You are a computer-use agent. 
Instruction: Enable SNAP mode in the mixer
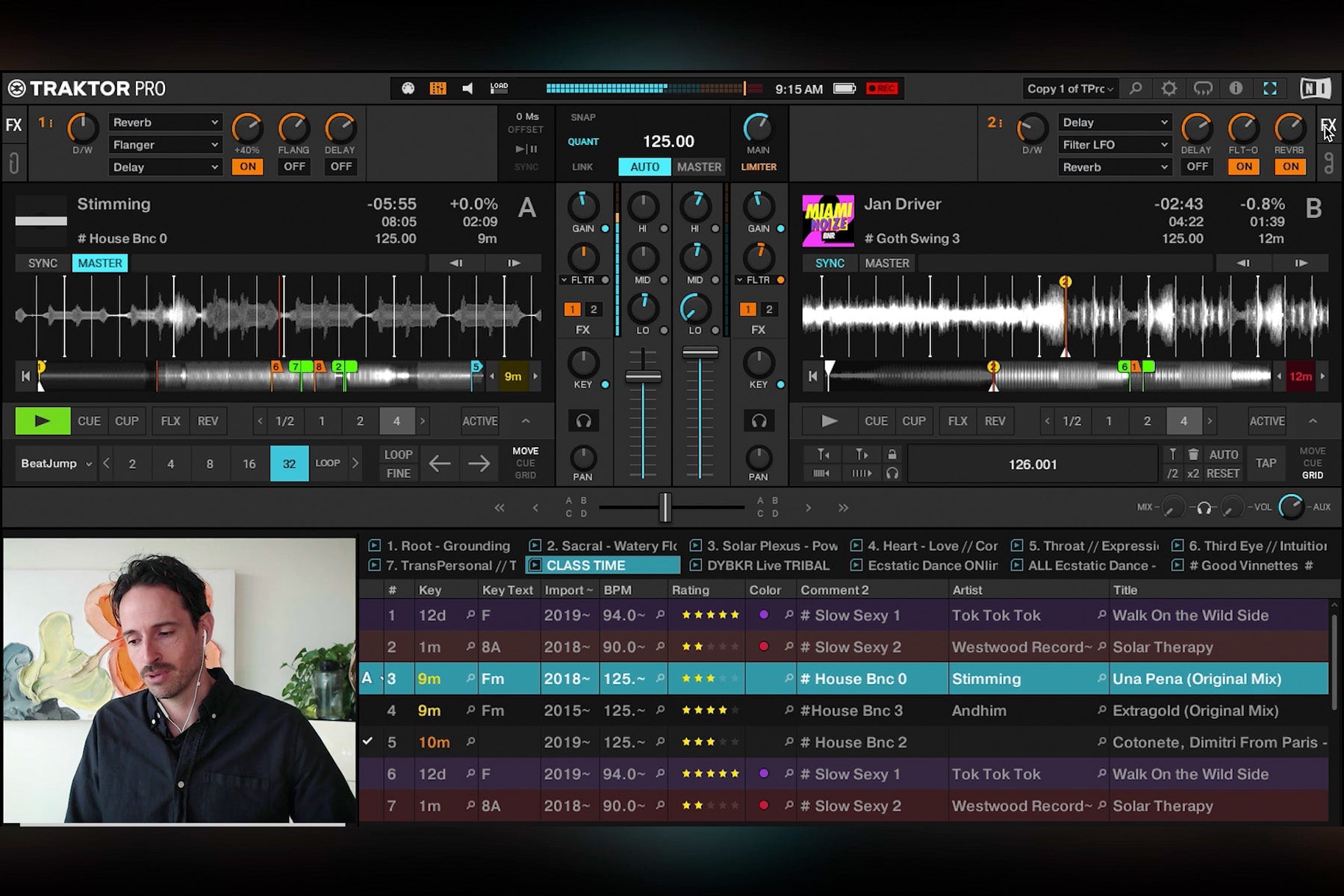582,117
